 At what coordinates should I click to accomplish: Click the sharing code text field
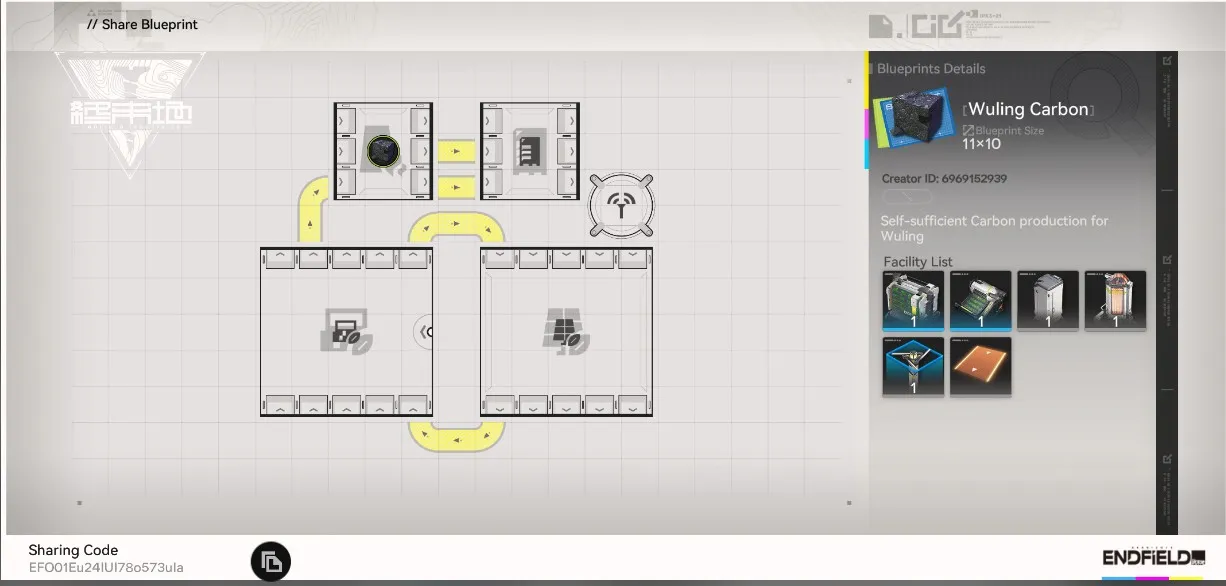pyautogui.click(x=106, y=568)
